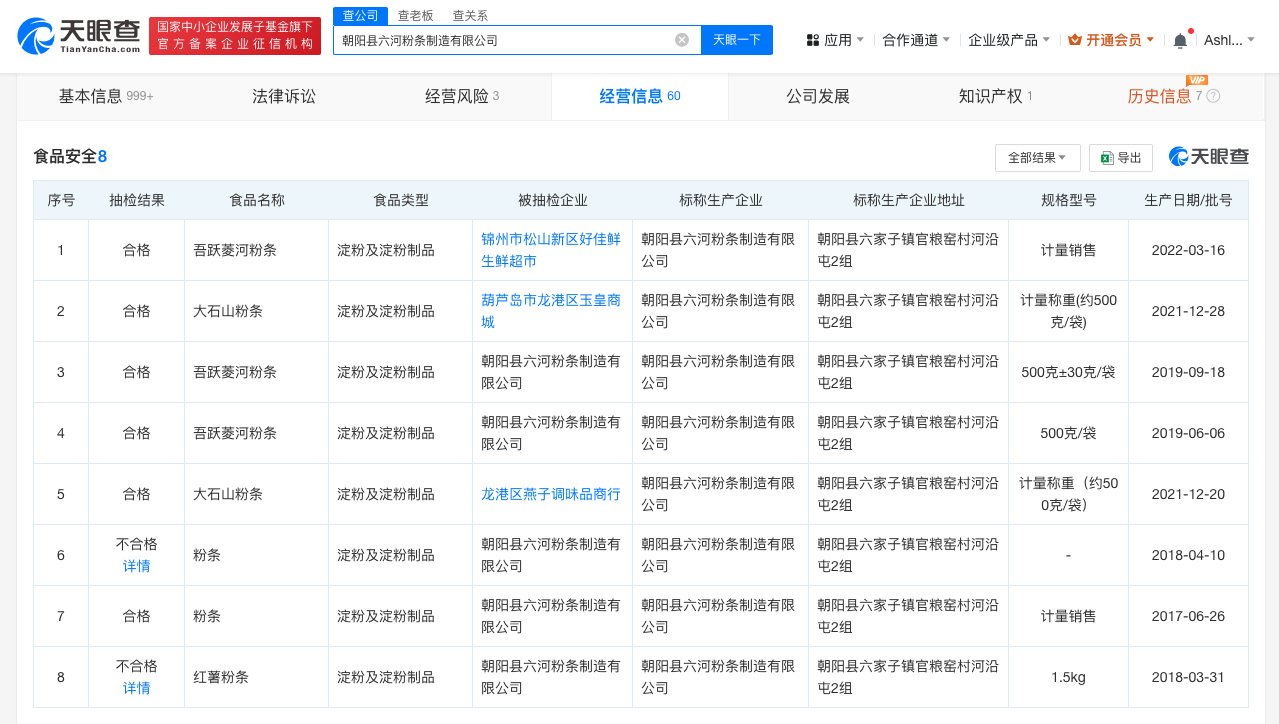
Task: Open 锦州市松山新区好佳鲜生鲜超市 link
Action: (x=551, y=250)
